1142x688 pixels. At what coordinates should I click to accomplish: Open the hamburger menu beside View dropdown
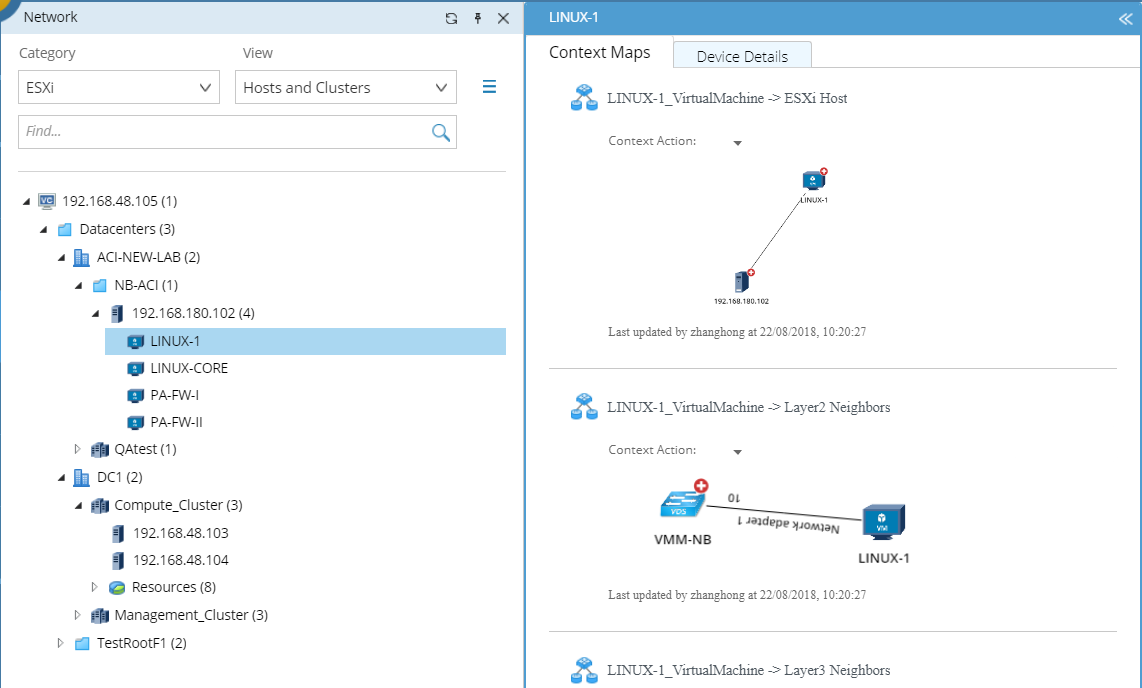pos(489,87)
